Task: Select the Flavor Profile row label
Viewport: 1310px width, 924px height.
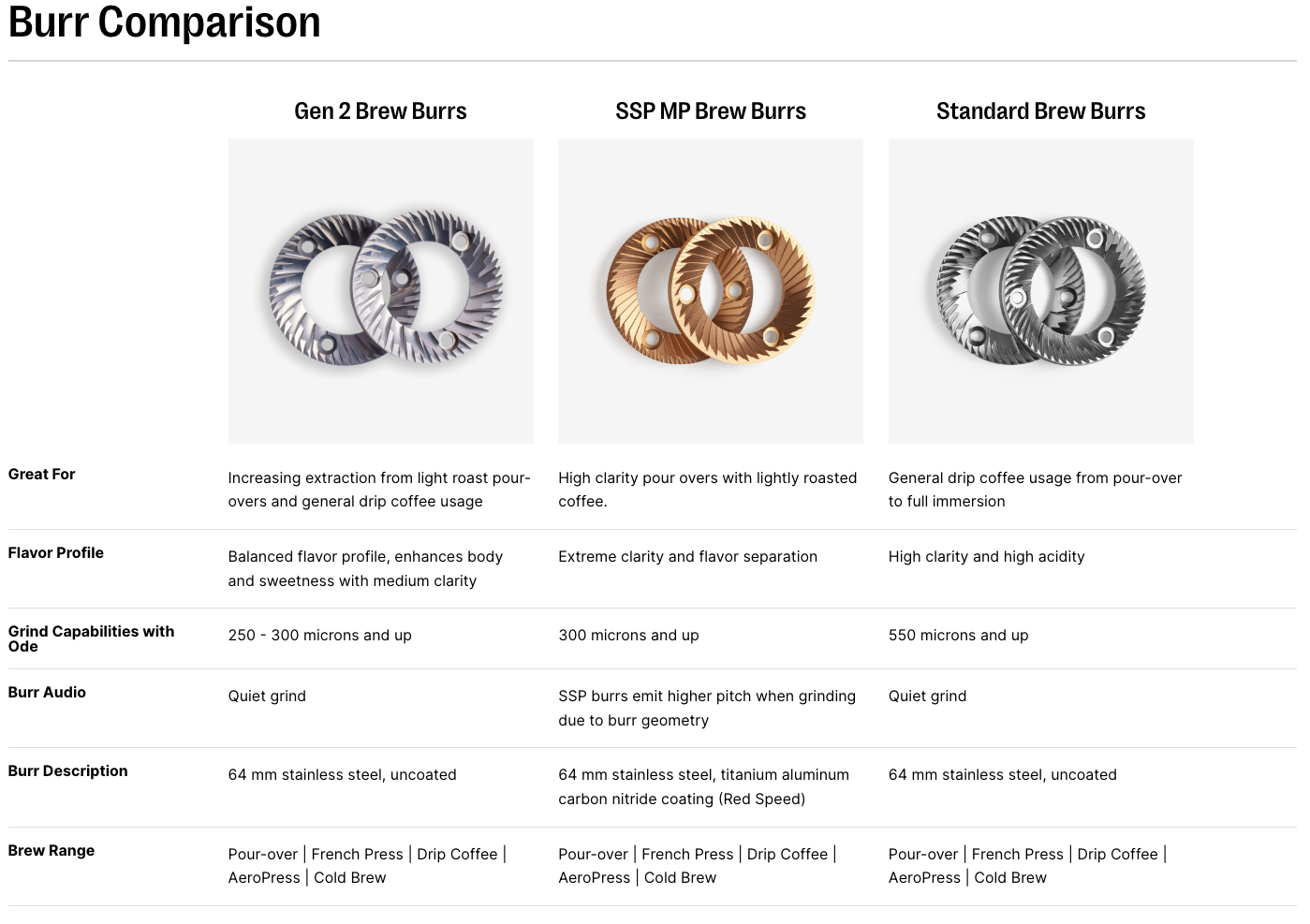Action: click(56, 553)
